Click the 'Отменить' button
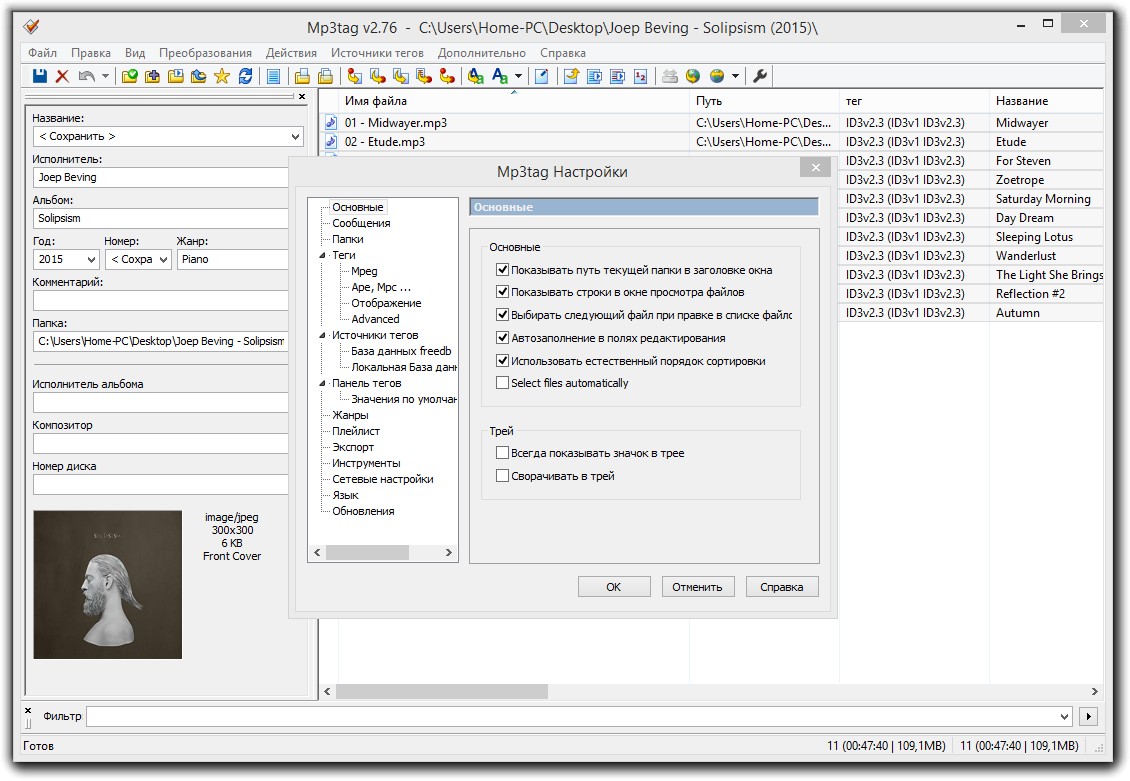Viewport: 1130px width, 781px height. tap(698, 587)
